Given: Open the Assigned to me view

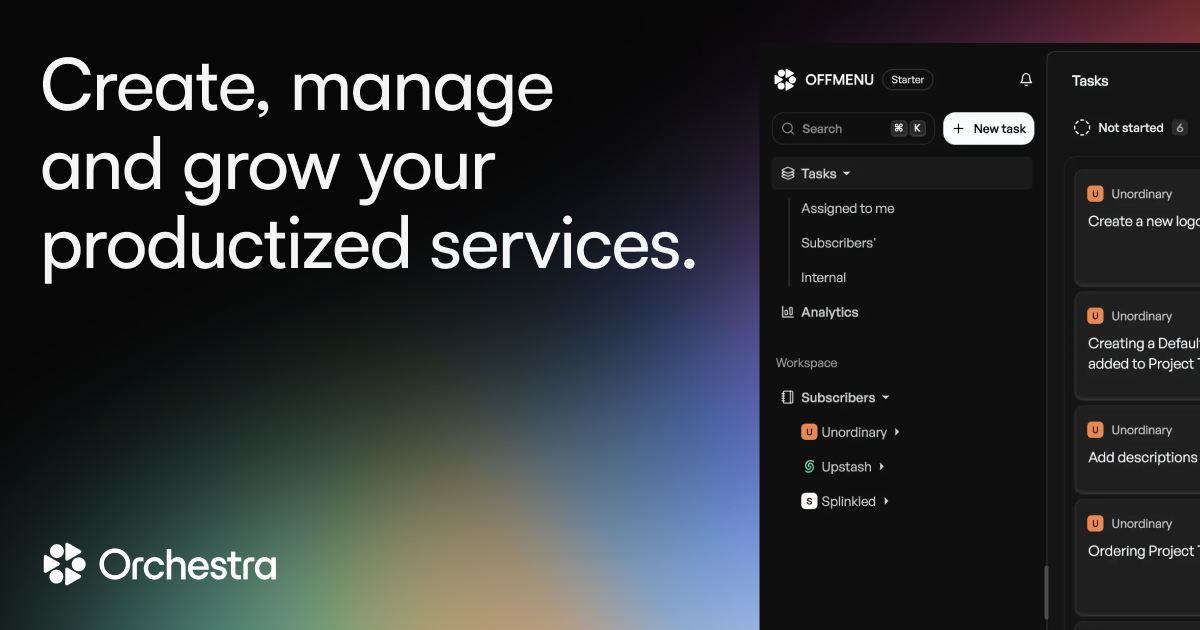Looking at the screenshot, I should 847,208.
